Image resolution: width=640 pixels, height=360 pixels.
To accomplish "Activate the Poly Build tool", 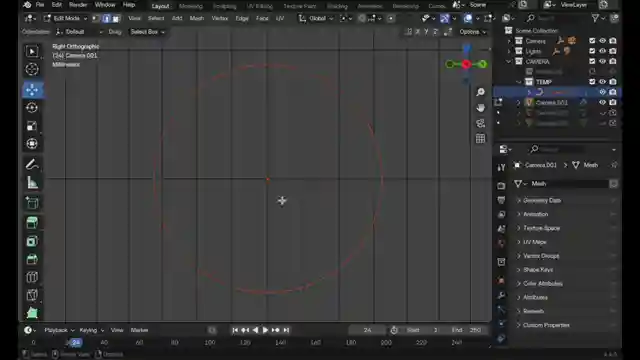I will pyautogui.click(x=32, y=313).
